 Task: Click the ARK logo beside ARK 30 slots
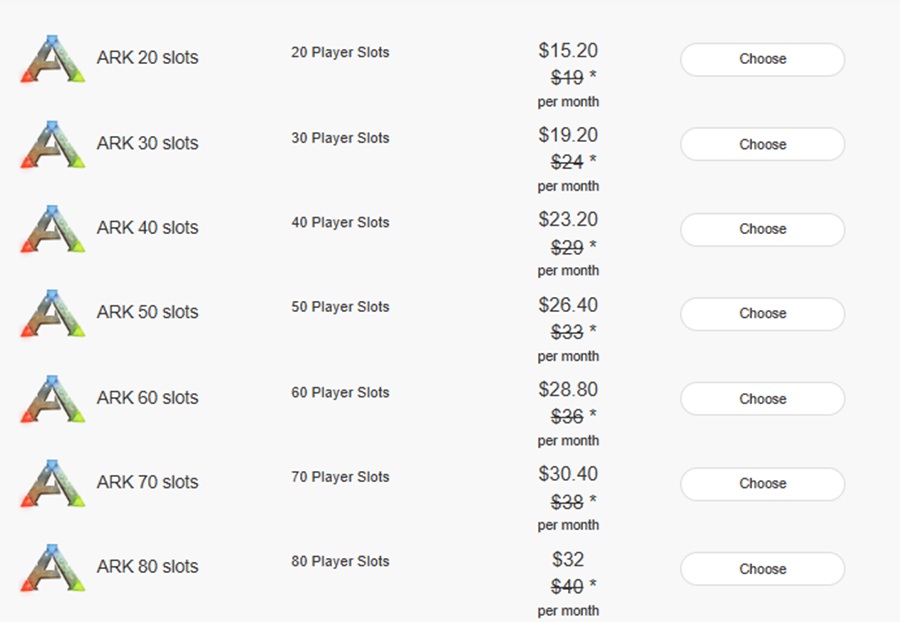[x=52, y=143]
